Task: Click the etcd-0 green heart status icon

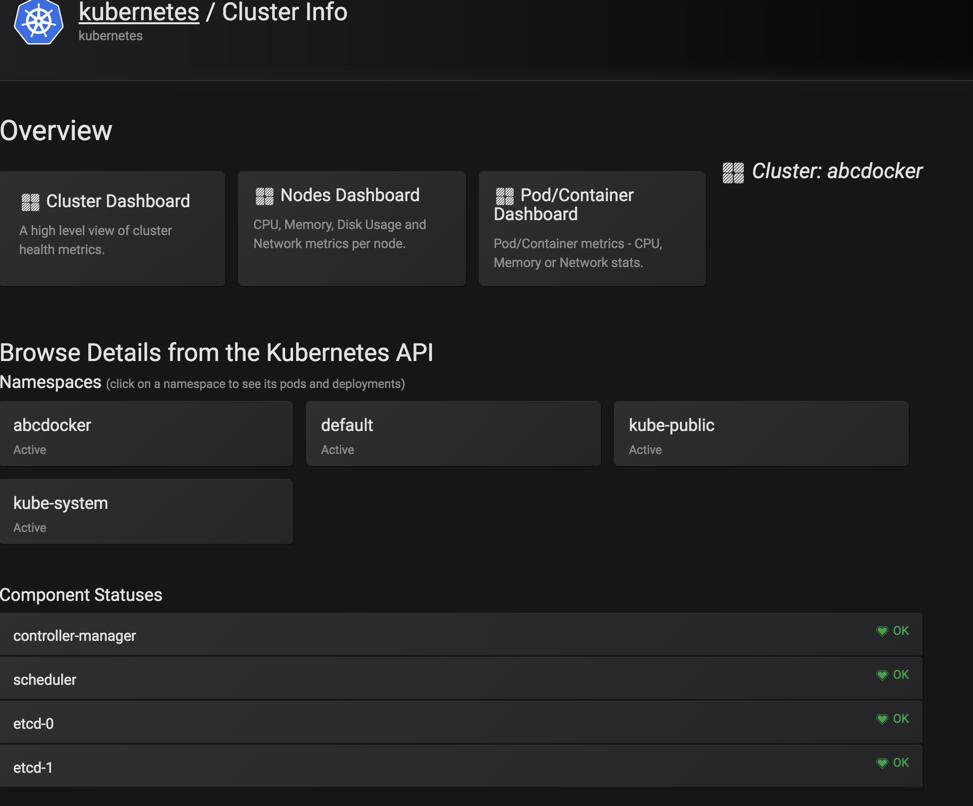Action: pos(882,719)
